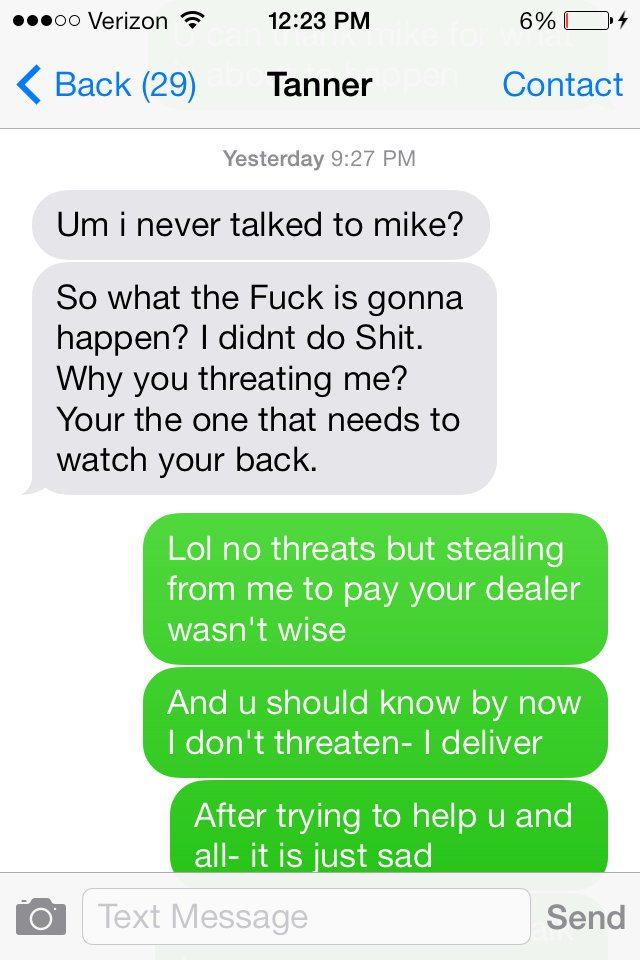This screenshot has width=640, height=960.
Task: Tap the Tanner conversation title
Action: pyautogui.click(x=320, y=84)
